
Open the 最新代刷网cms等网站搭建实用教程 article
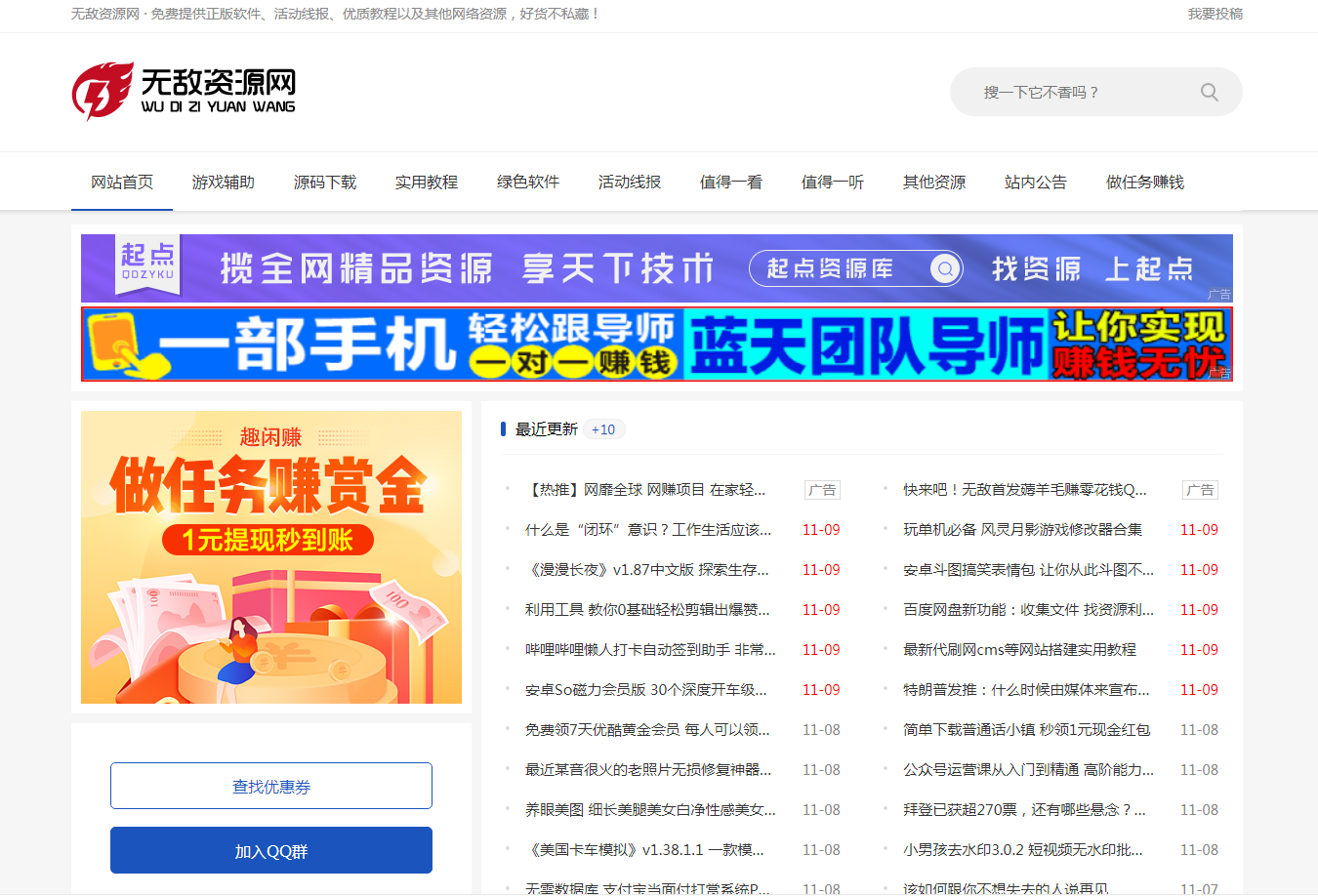point(1019,650)
